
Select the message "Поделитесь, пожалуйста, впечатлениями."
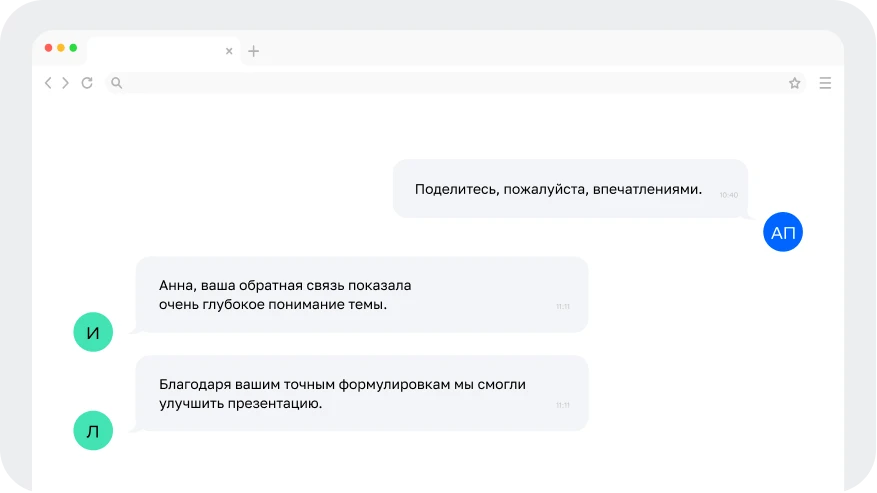click(x=558, y=189)
